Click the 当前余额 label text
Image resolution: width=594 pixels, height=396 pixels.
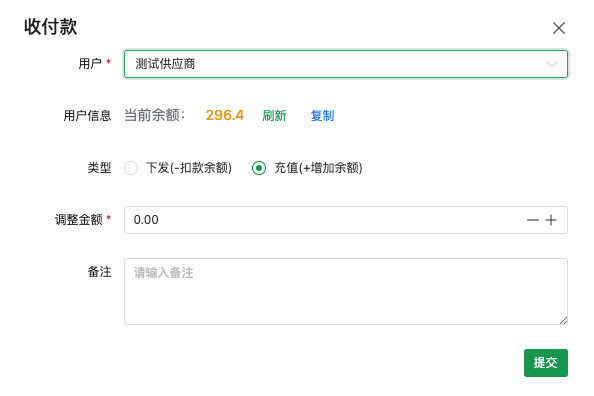(x=155, y=115)
